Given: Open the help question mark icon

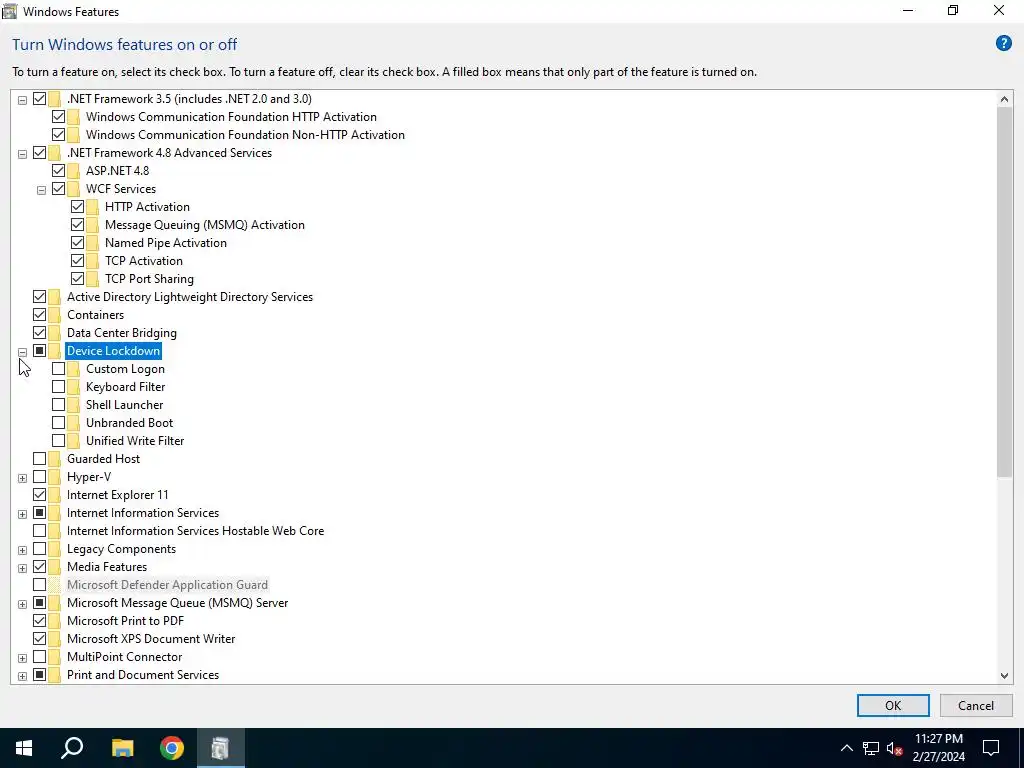Looking at the screenshot, I should coord(1003,44).
